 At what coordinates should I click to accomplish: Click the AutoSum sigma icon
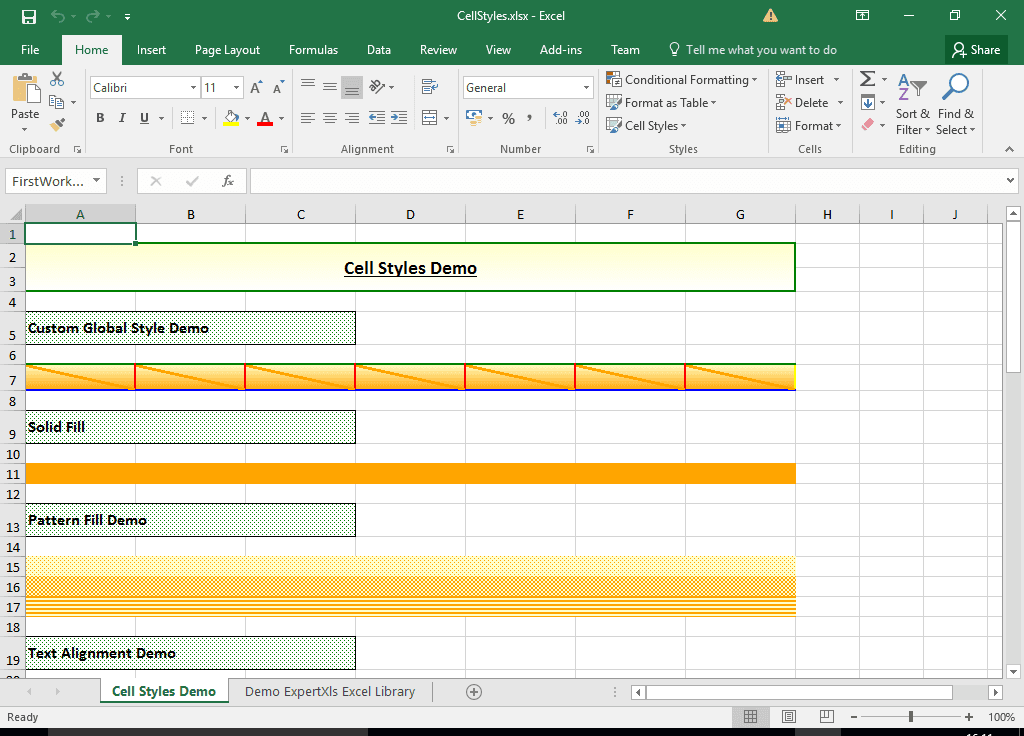867,79
